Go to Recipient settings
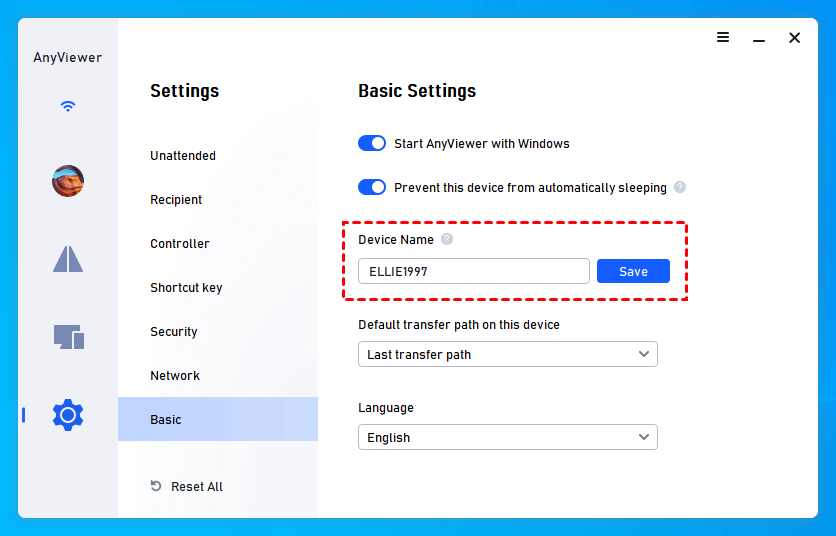 tap(176, 199)
